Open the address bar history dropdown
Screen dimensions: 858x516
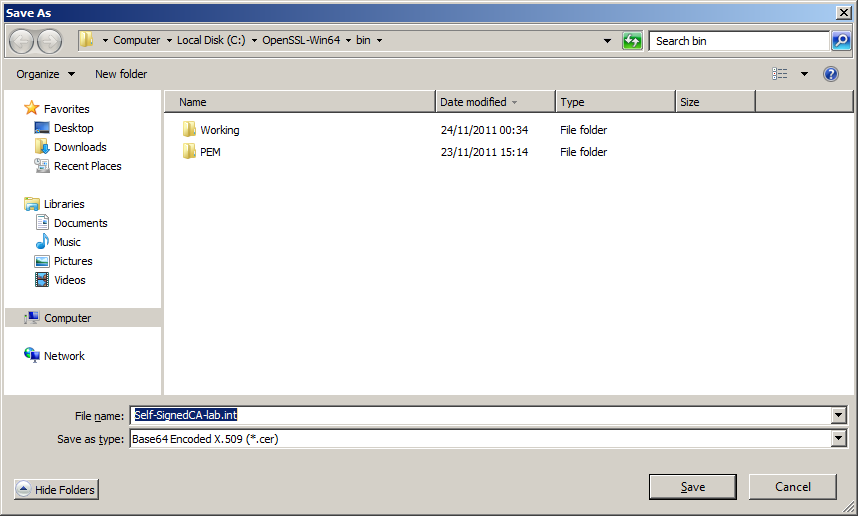tap(607, 41)
